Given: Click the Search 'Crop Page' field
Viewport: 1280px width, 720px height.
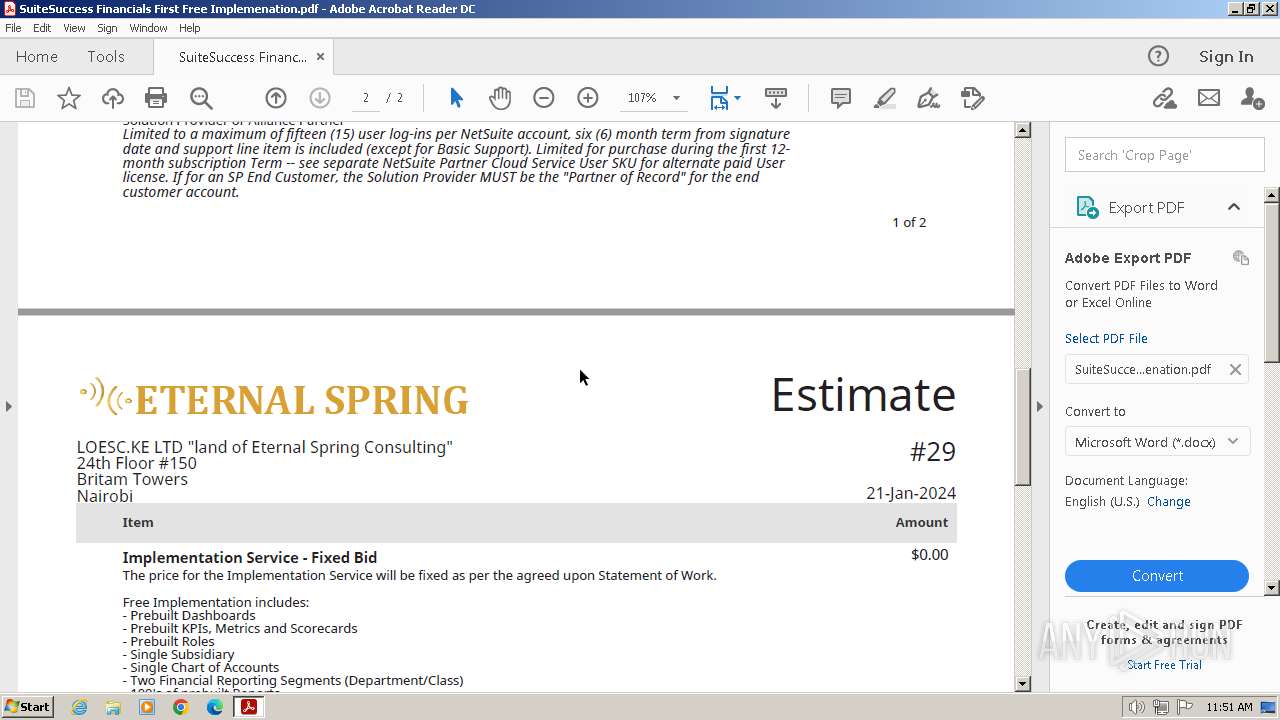Looking at the screenshot, I should tap(1164, 155).
